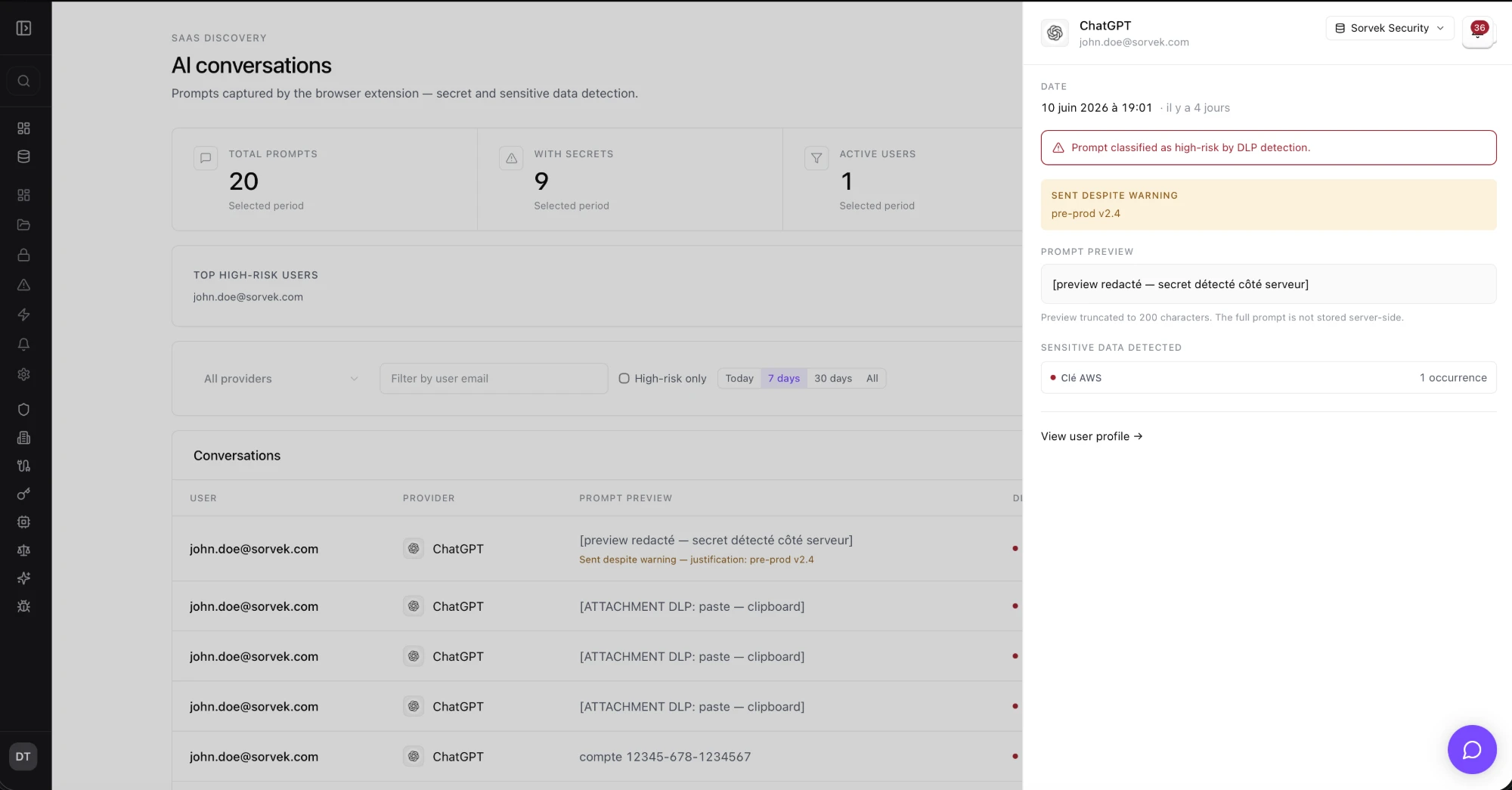Click the Clé AWS sensitive data row
Image resolution: width=1512 pixels, height=790 pixels.
[1269, 377]
